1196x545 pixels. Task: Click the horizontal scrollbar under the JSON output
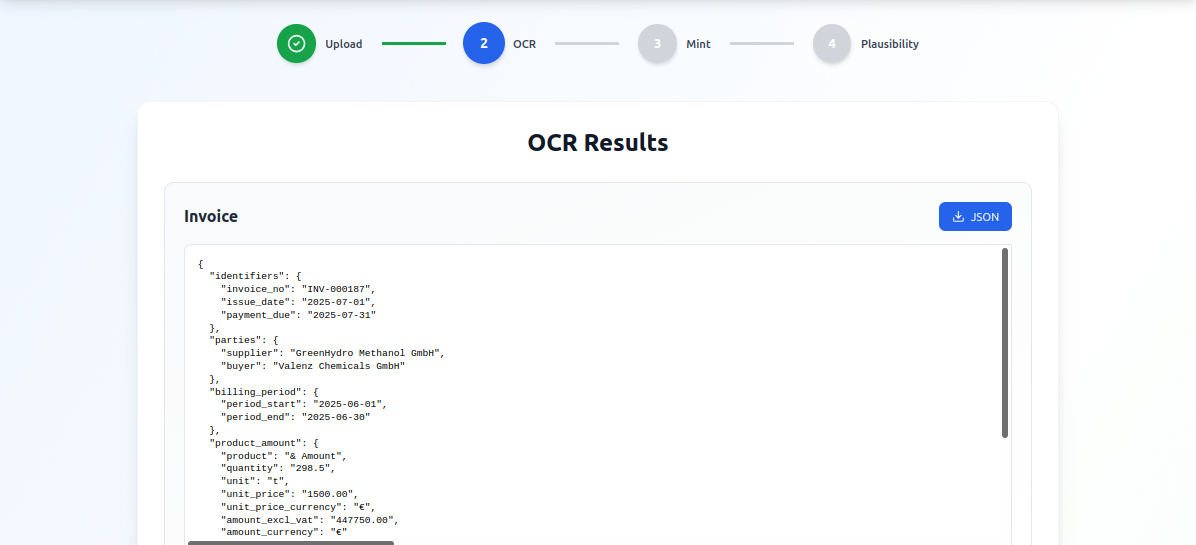(x=291, y=542)
